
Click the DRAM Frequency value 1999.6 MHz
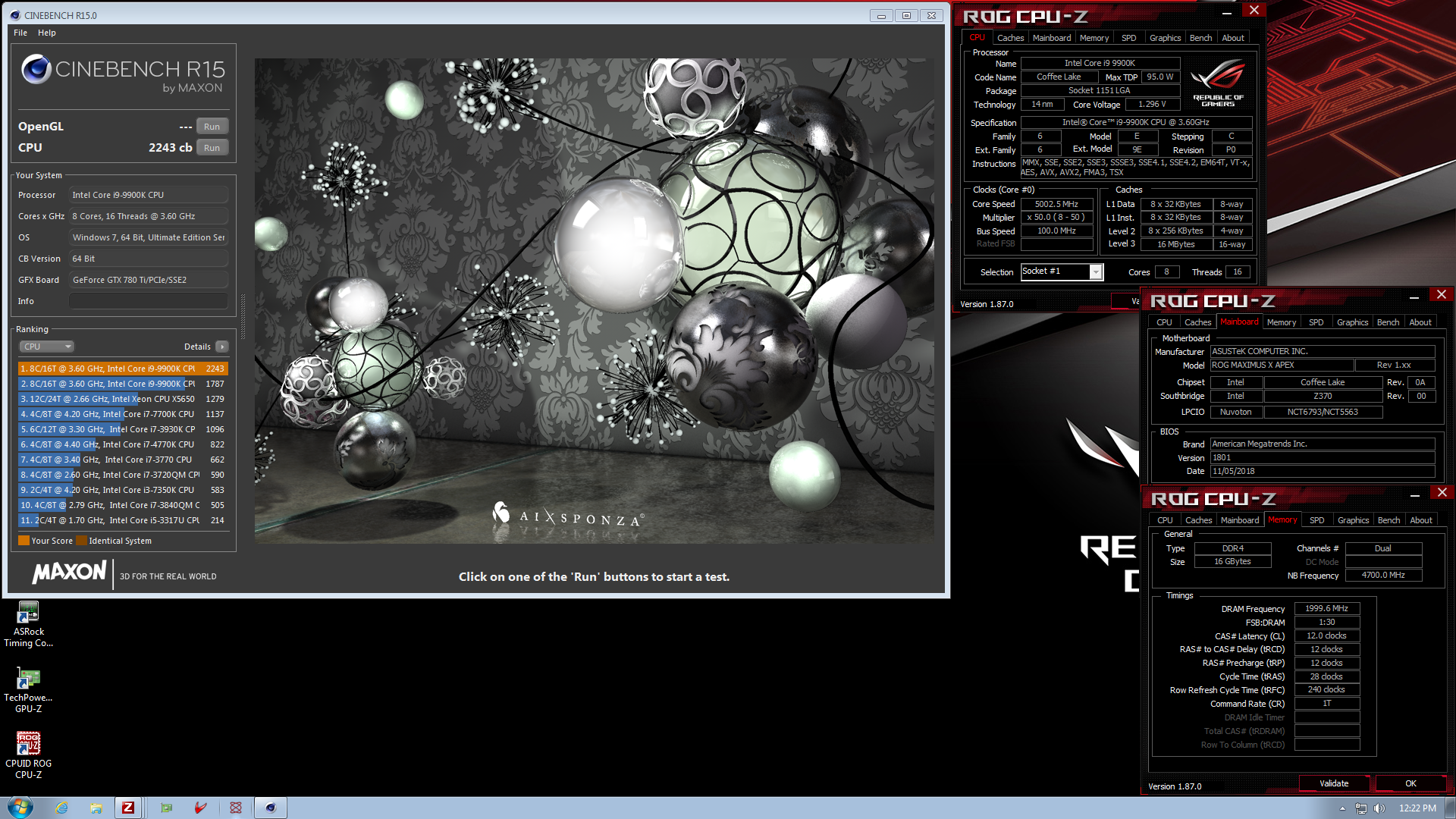point(1326,608)
